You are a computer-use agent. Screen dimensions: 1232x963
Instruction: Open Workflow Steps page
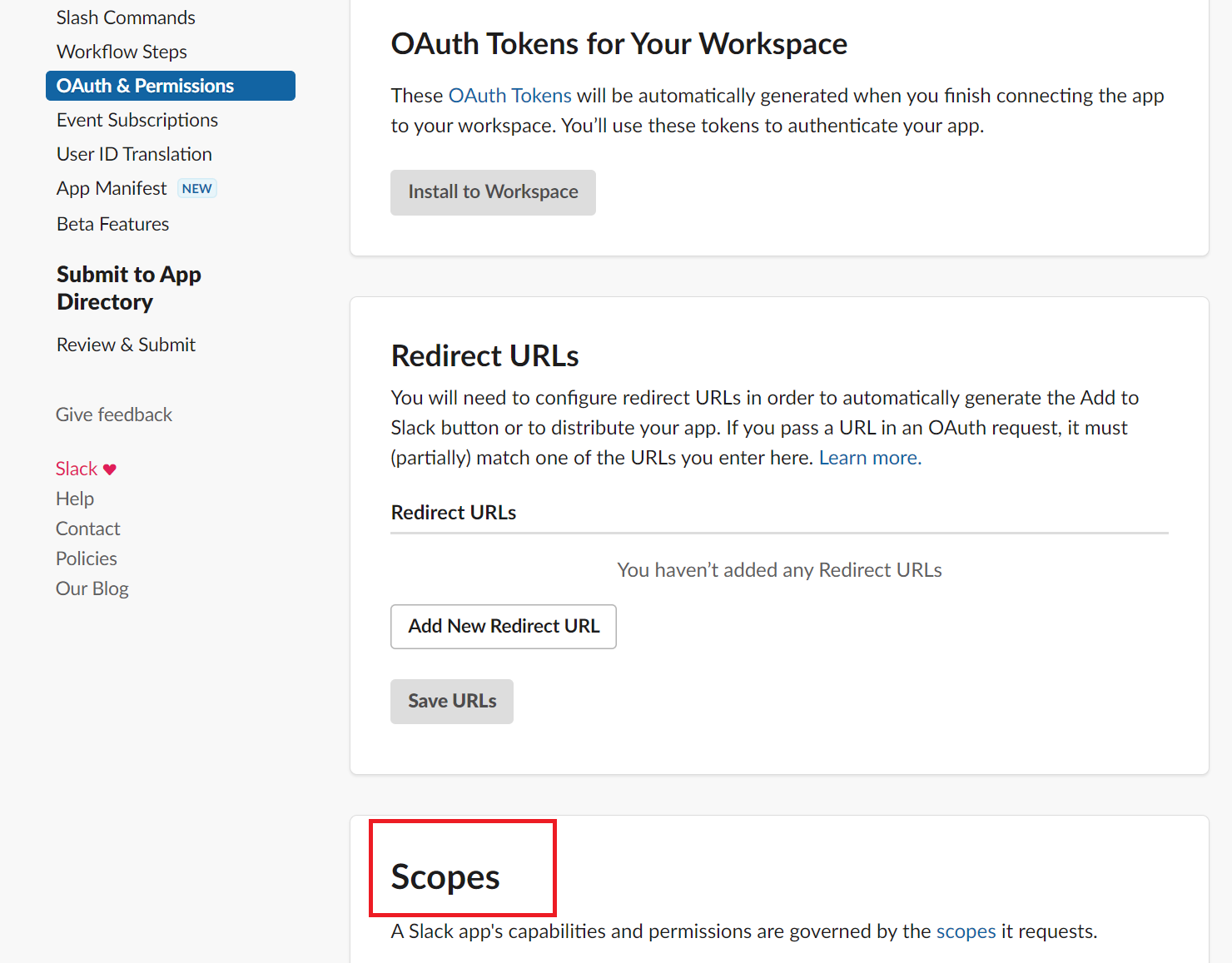point(122,52)
